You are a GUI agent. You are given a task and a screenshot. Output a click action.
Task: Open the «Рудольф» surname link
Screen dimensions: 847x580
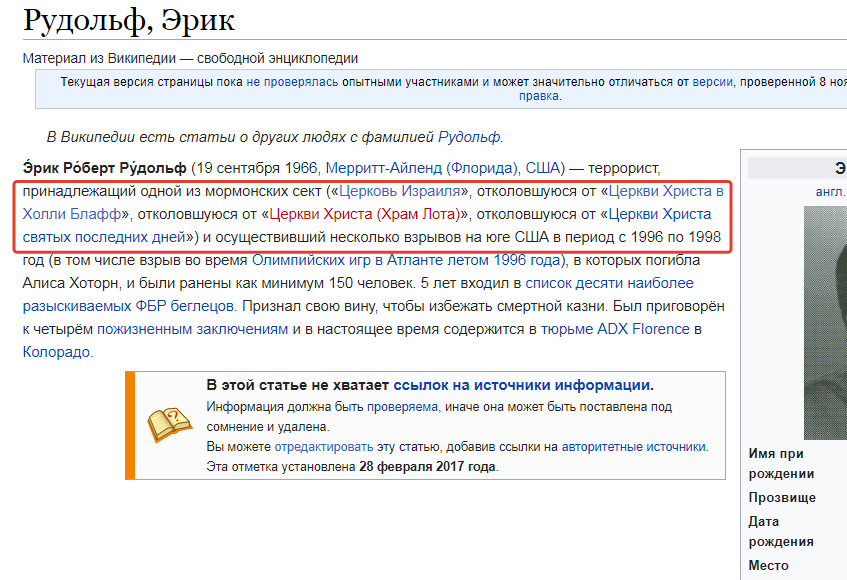click(469, 137)
